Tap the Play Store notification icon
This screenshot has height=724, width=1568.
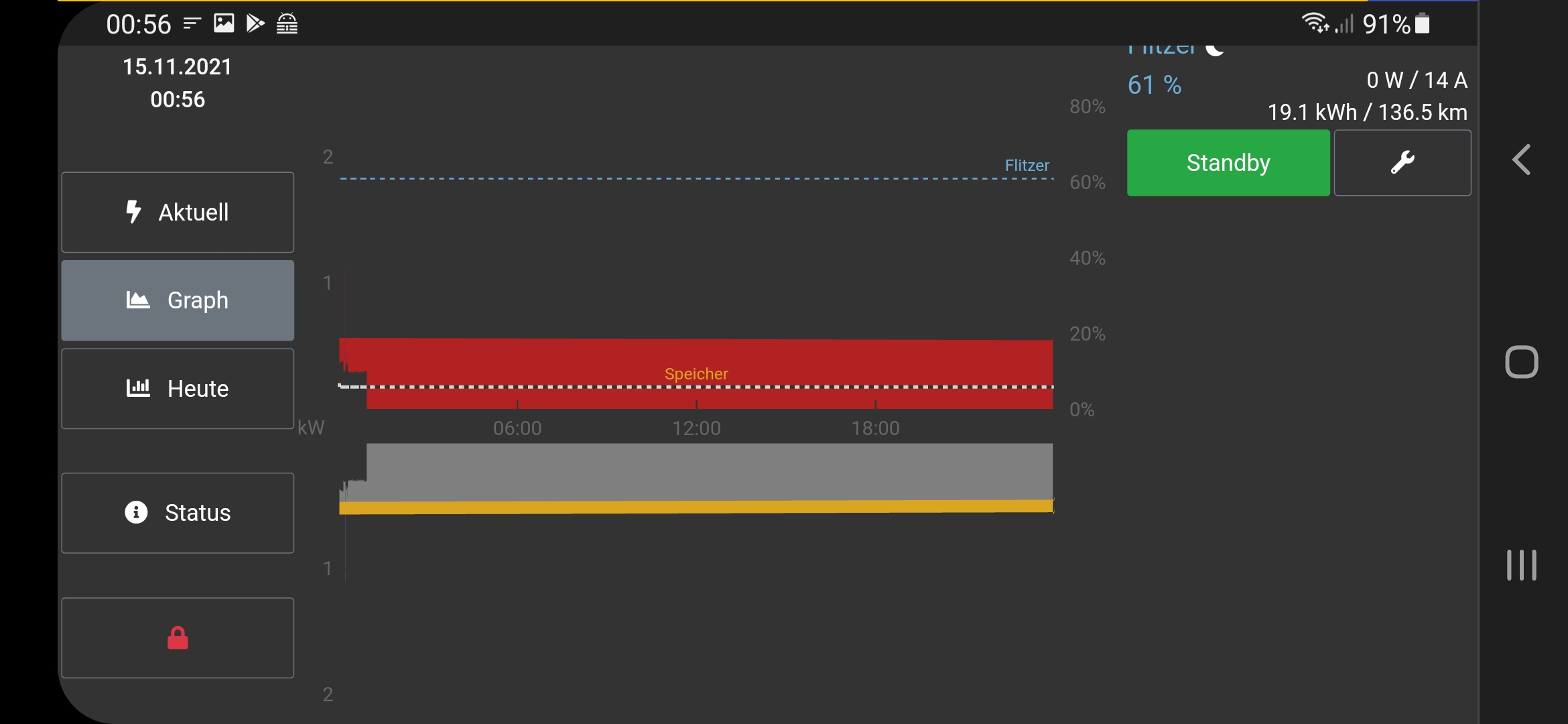255,24
